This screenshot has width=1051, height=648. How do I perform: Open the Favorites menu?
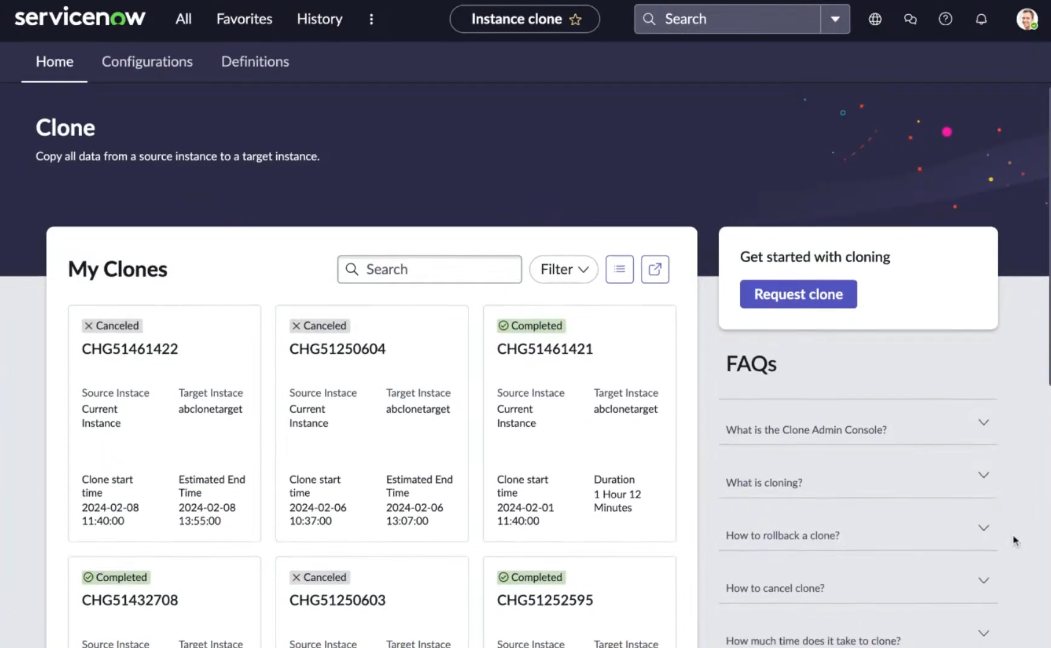click(x=244, y=19)
